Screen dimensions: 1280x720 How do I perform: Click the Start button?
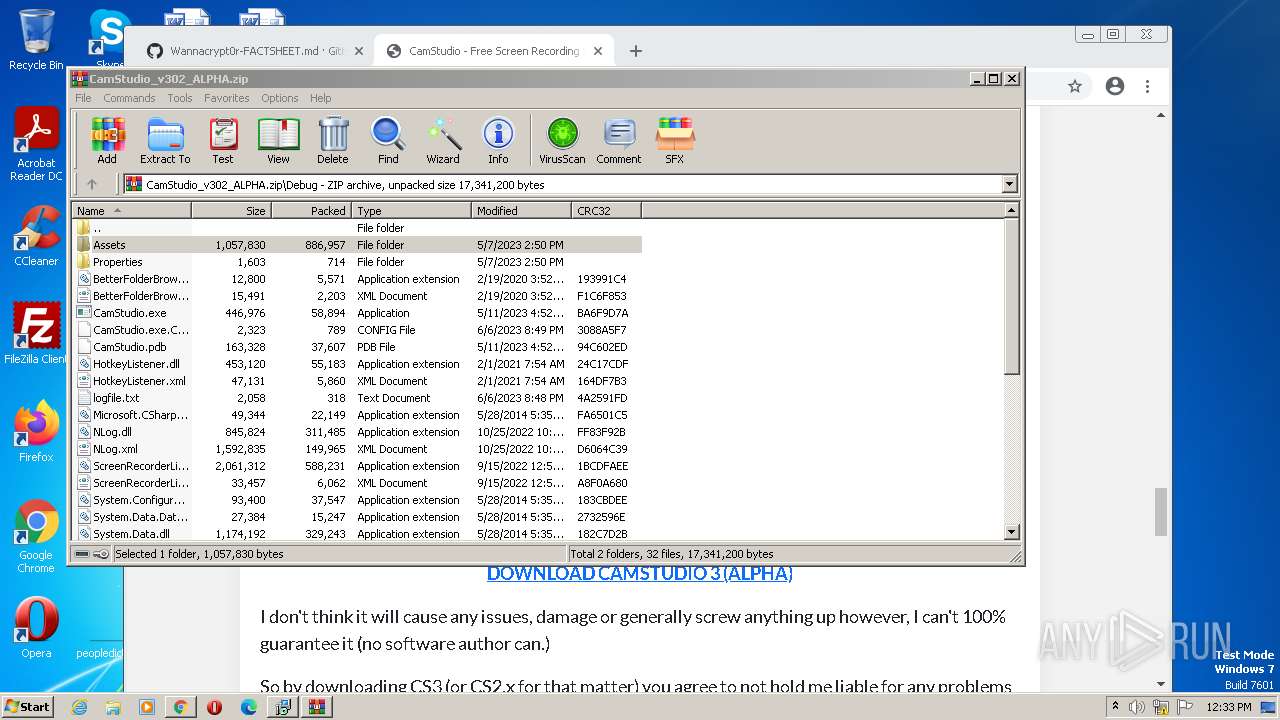[28, 706]
